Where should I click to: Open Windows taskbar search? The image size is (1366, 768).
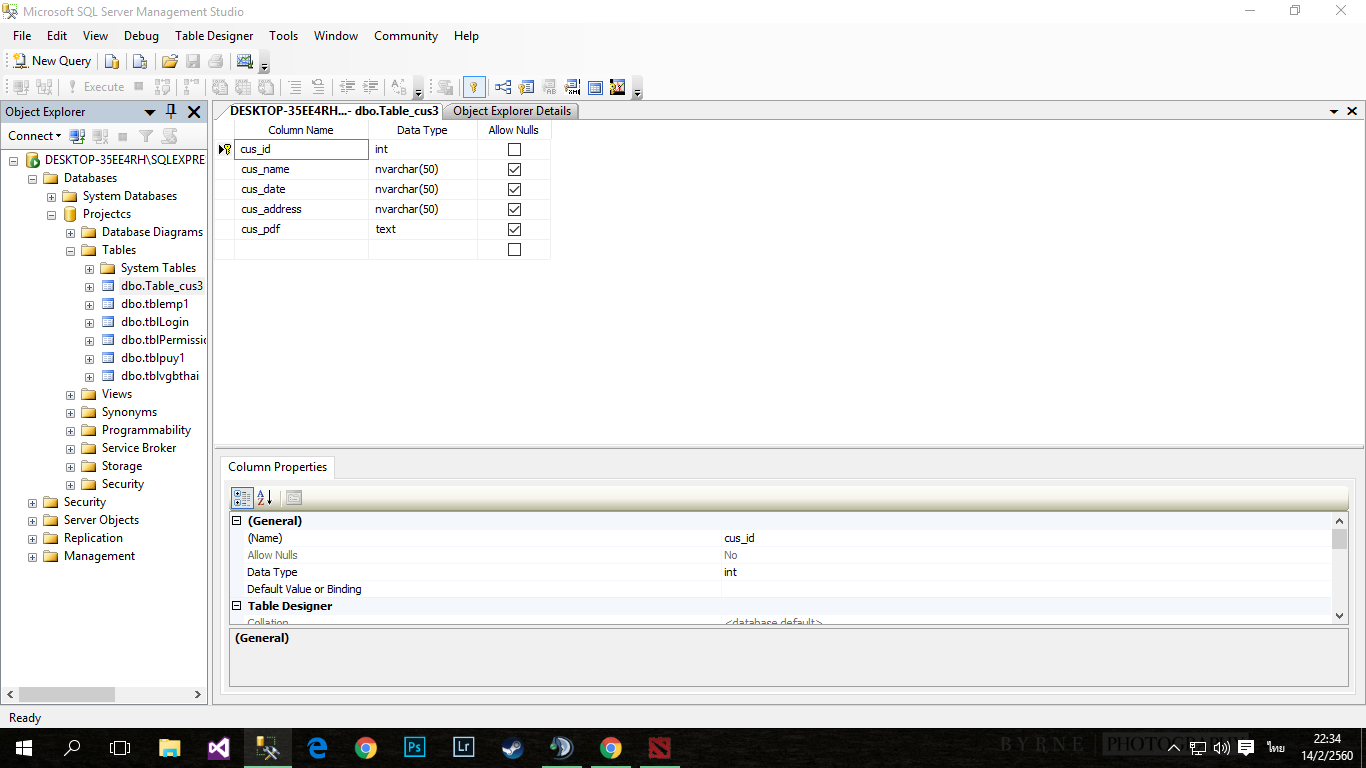(72, 748)
